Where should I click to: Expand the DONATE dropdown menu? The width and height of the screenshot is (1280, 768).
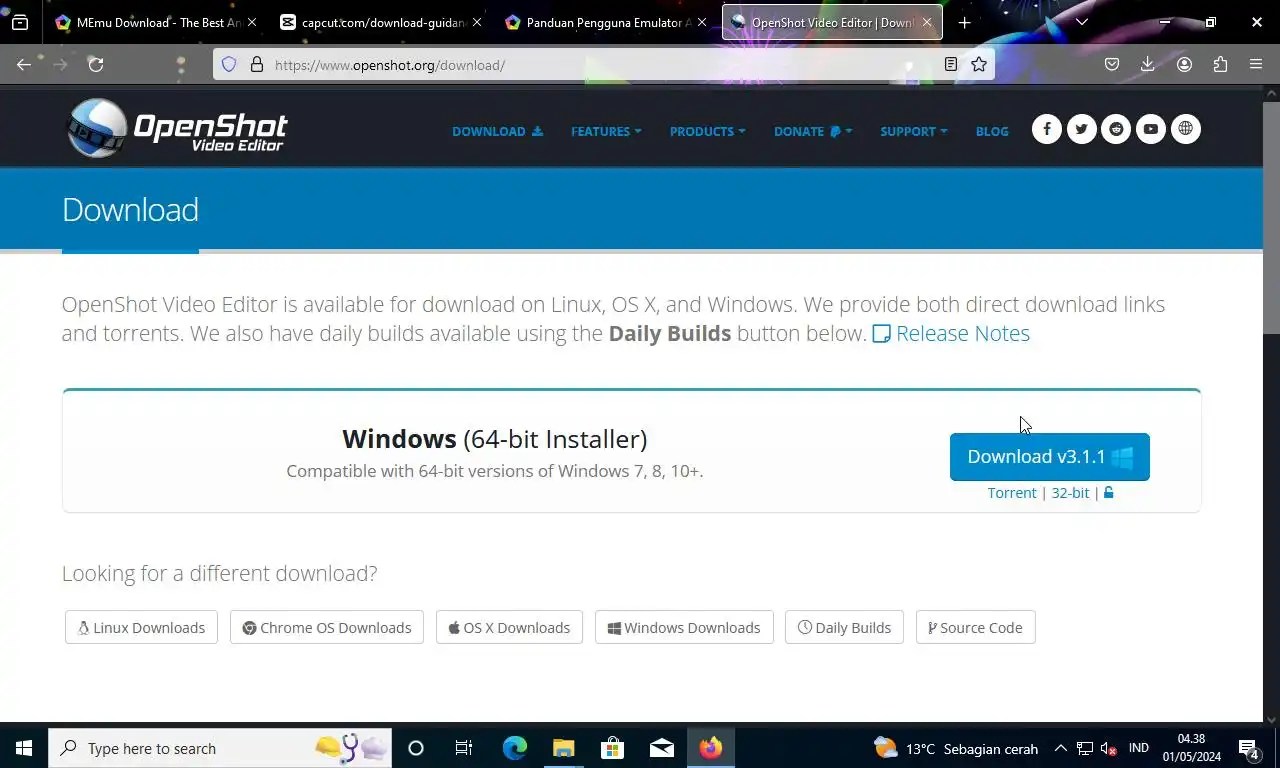click(x=813, y=131)
